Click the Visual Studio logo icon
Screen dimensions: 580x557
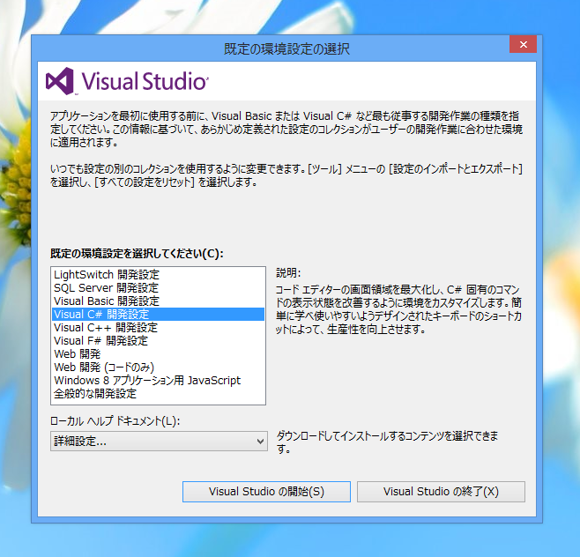[60, 81]
